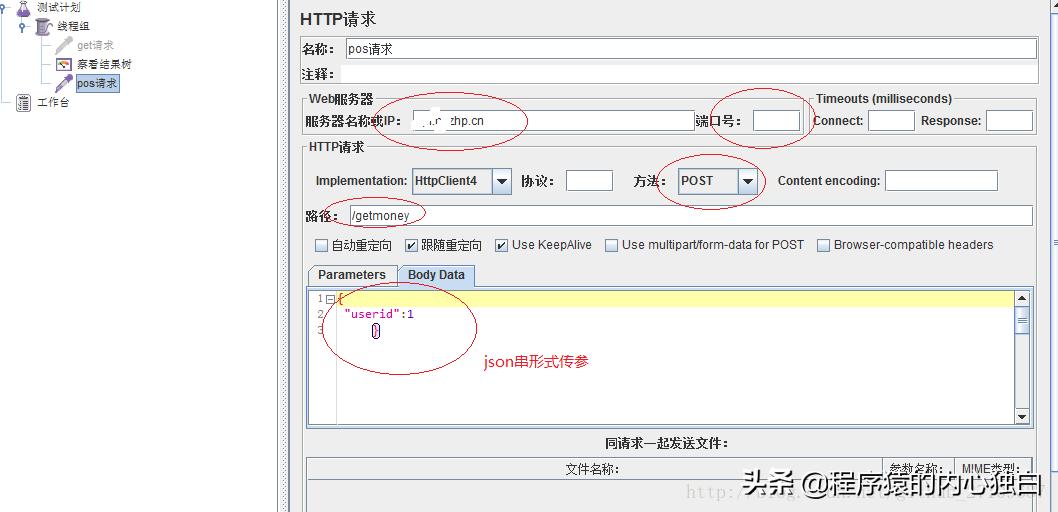Click the 服务器名称或IP input field
This screenshot has width=1058, height=512.
click(553, 121)
